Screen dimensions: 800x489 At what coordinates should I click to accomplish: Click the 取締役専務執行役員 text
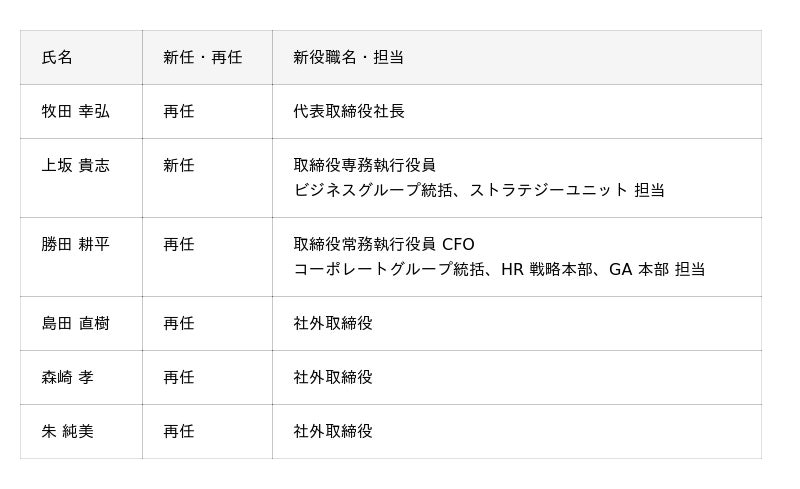(364, 166)
